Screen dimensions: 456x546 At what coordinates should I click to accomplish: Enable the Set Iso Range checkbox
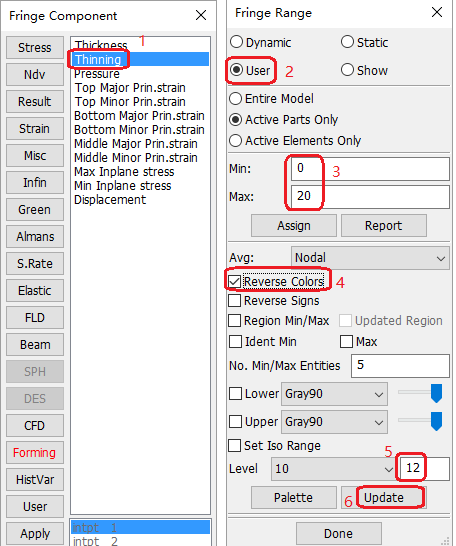coord(235,445)
